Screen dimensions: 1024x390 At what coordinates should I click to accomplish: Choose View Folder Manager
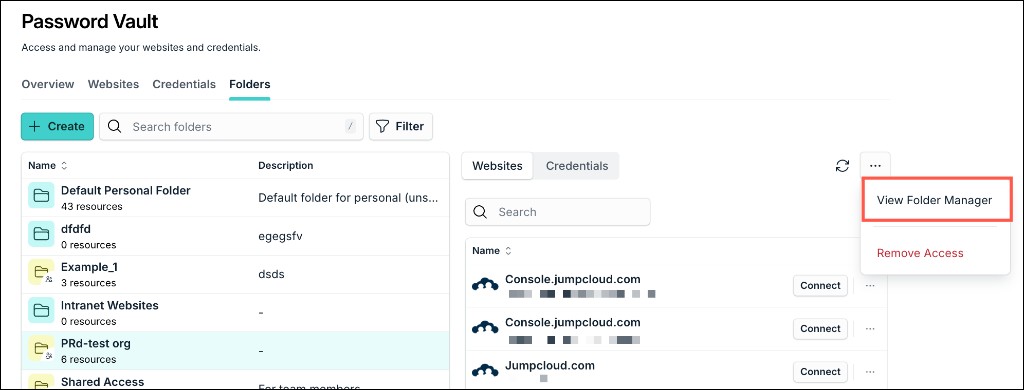tap(935, 201)
